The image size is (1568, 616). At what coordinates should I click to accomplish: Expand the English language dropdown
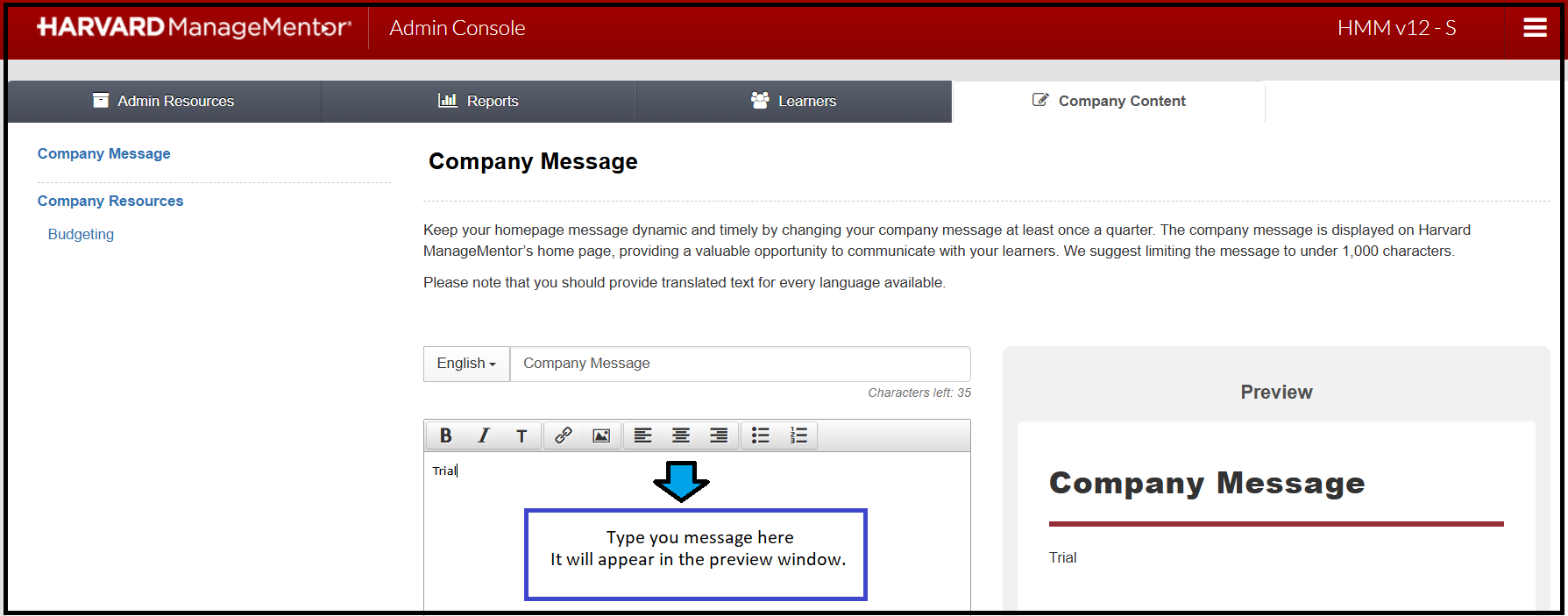466,364
